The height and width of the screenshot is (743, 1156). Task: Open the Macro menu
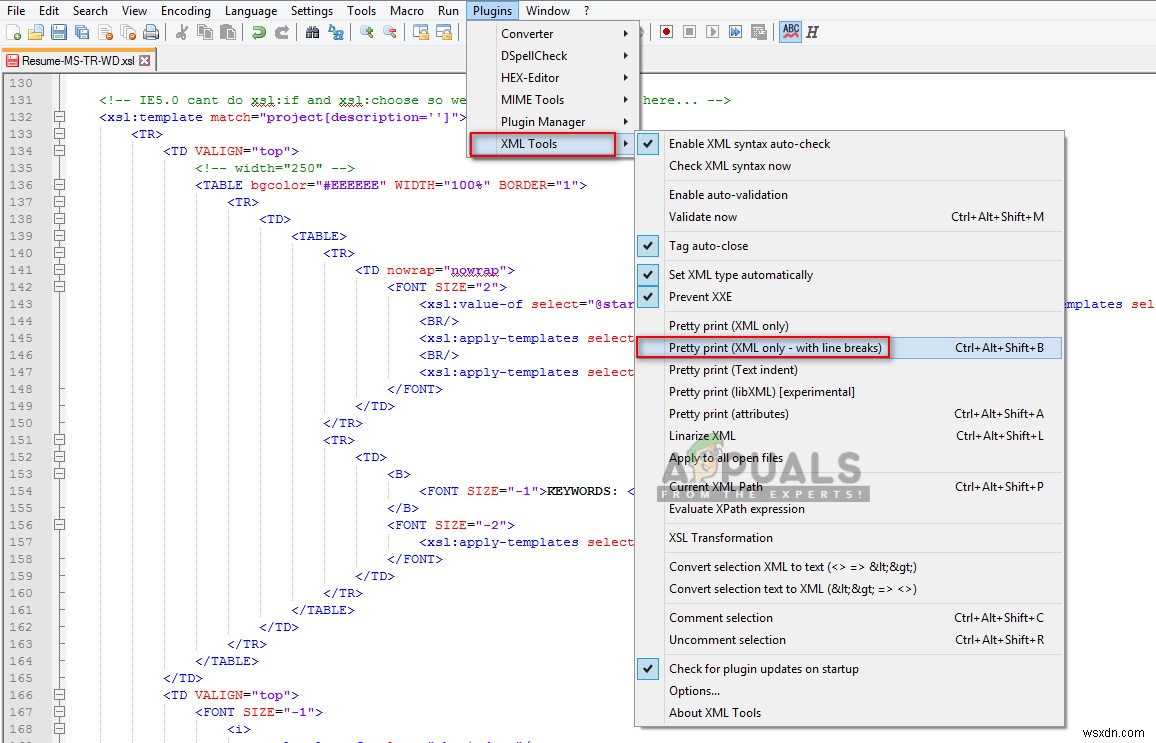click(407, 10)
